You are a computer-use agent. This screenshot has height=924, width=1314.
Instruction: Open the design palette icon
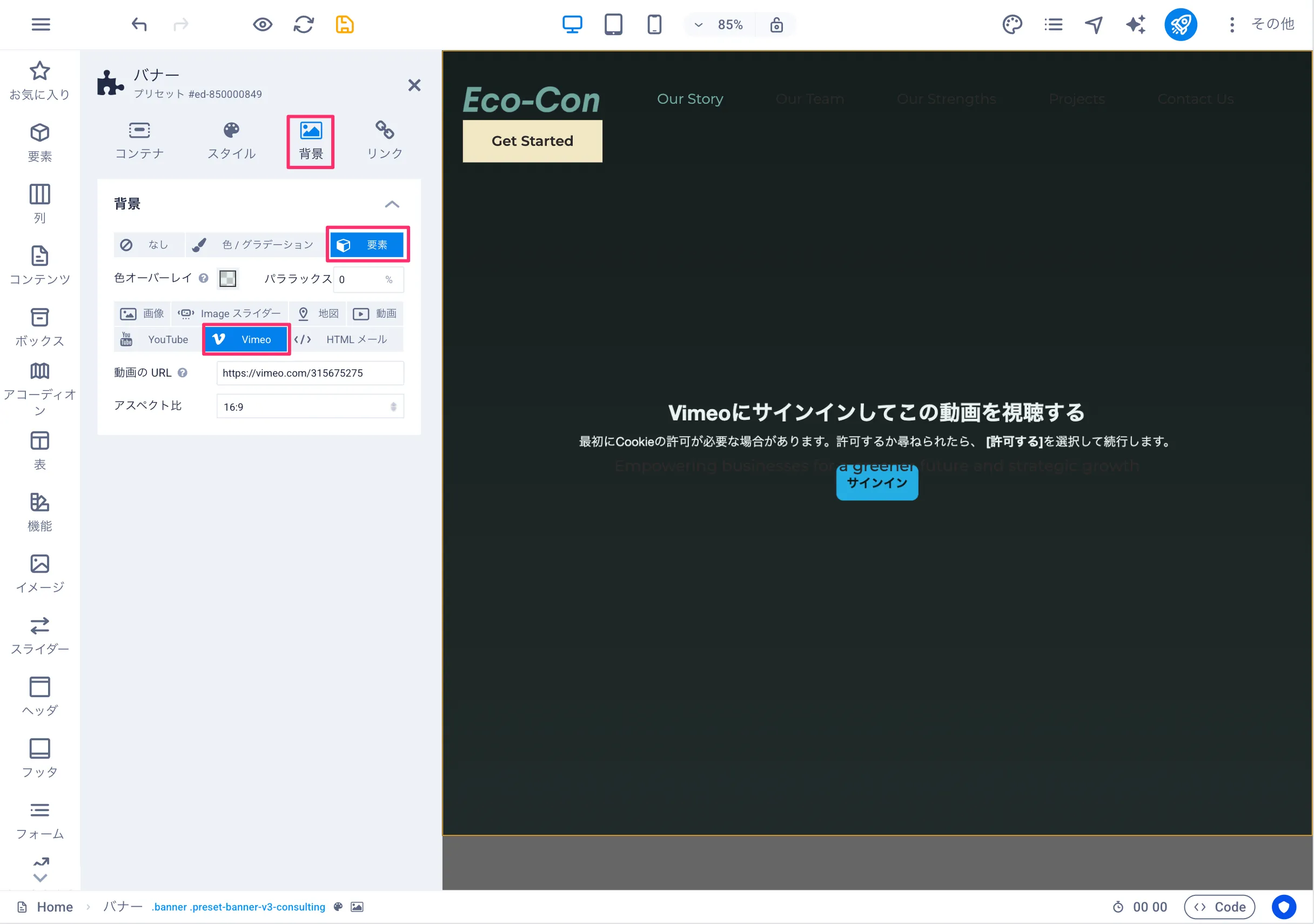tap(1013, 25)
